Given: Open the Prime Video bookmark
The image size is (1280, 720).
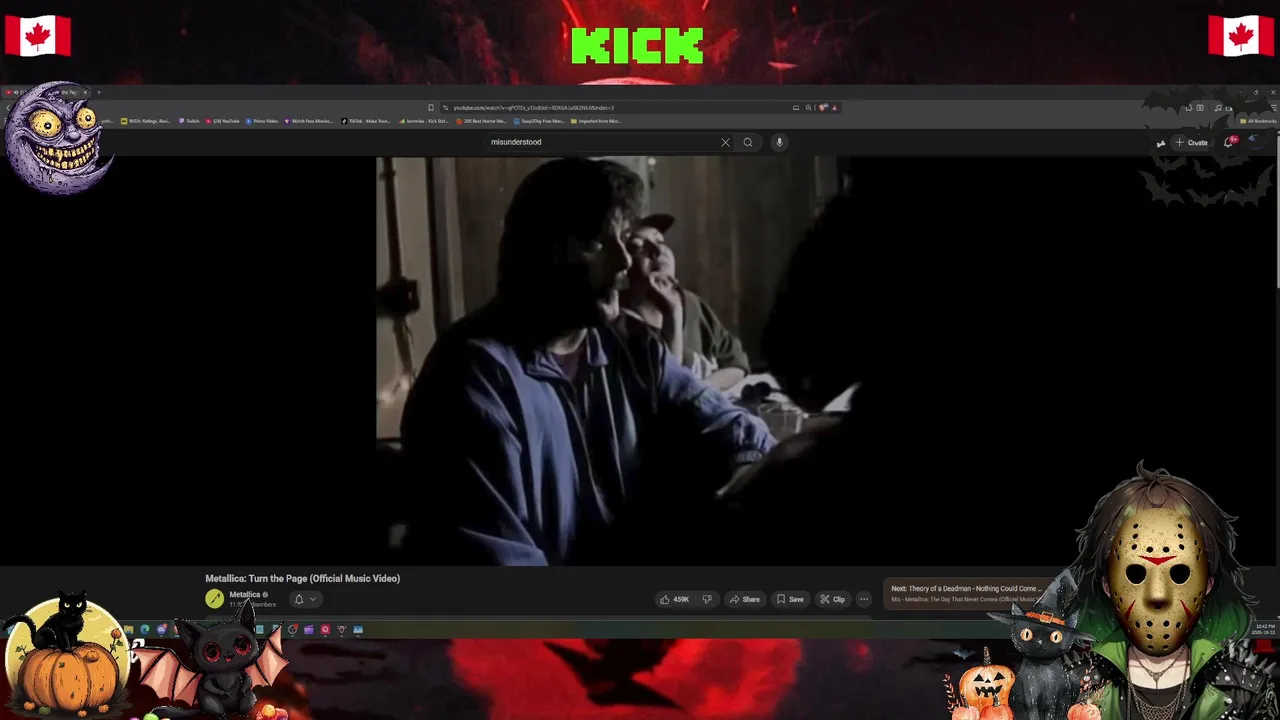Looking at the screenshot, I should click(x=262, y=121).
